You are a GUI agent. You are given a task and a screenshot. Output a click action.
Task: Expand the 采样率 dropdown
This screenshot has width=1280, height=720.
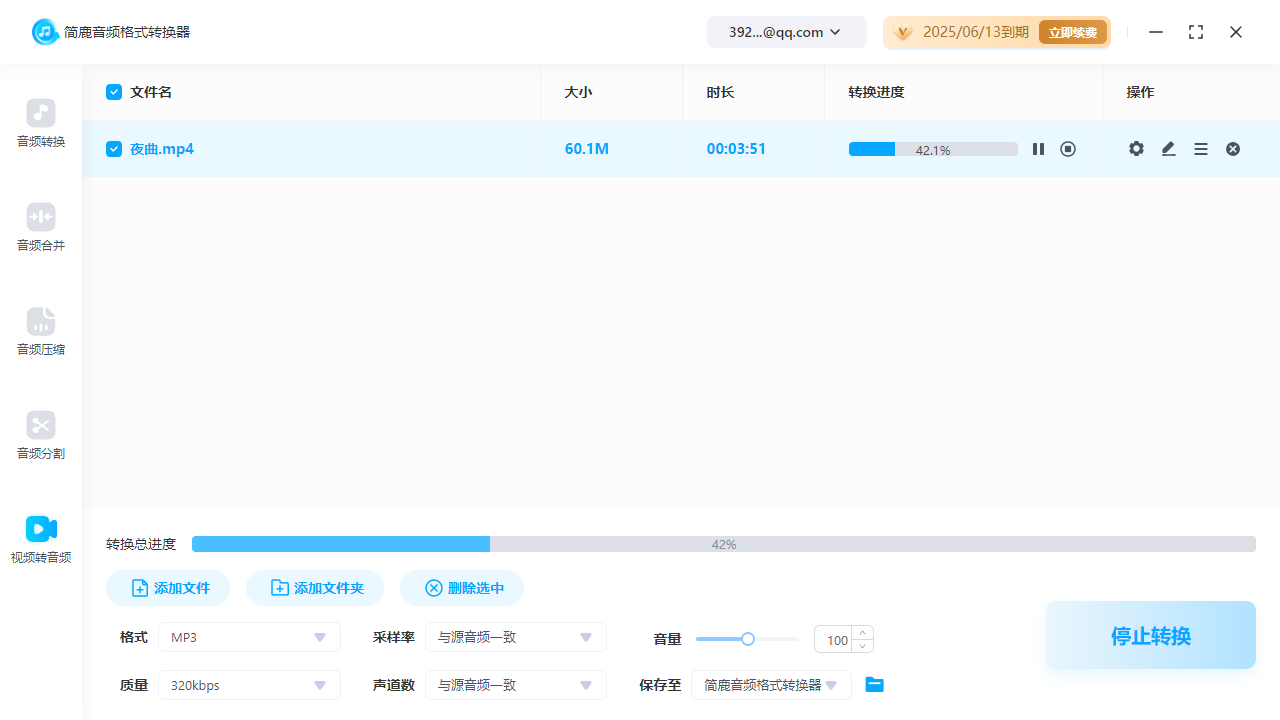point(516,637)
